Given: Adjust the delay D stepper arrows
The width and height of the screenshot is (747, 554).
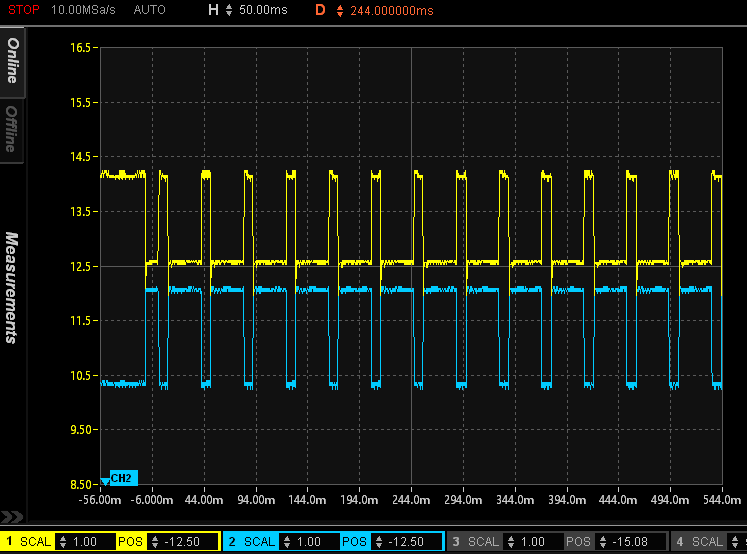Looking at the screenshot, I should 339,10.
